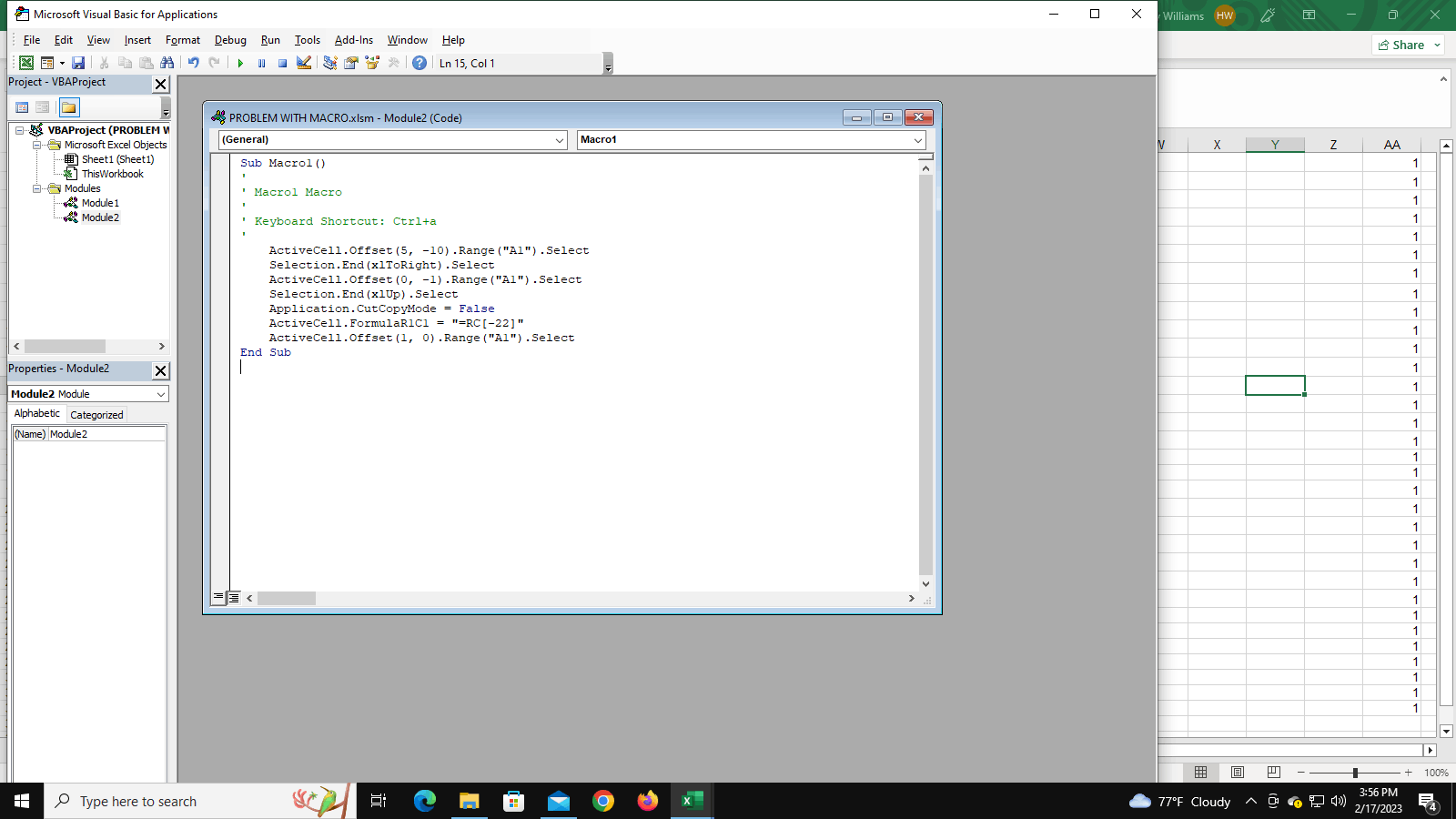
Task: Collapse the Modules folder node
Action: coord(37,188)
